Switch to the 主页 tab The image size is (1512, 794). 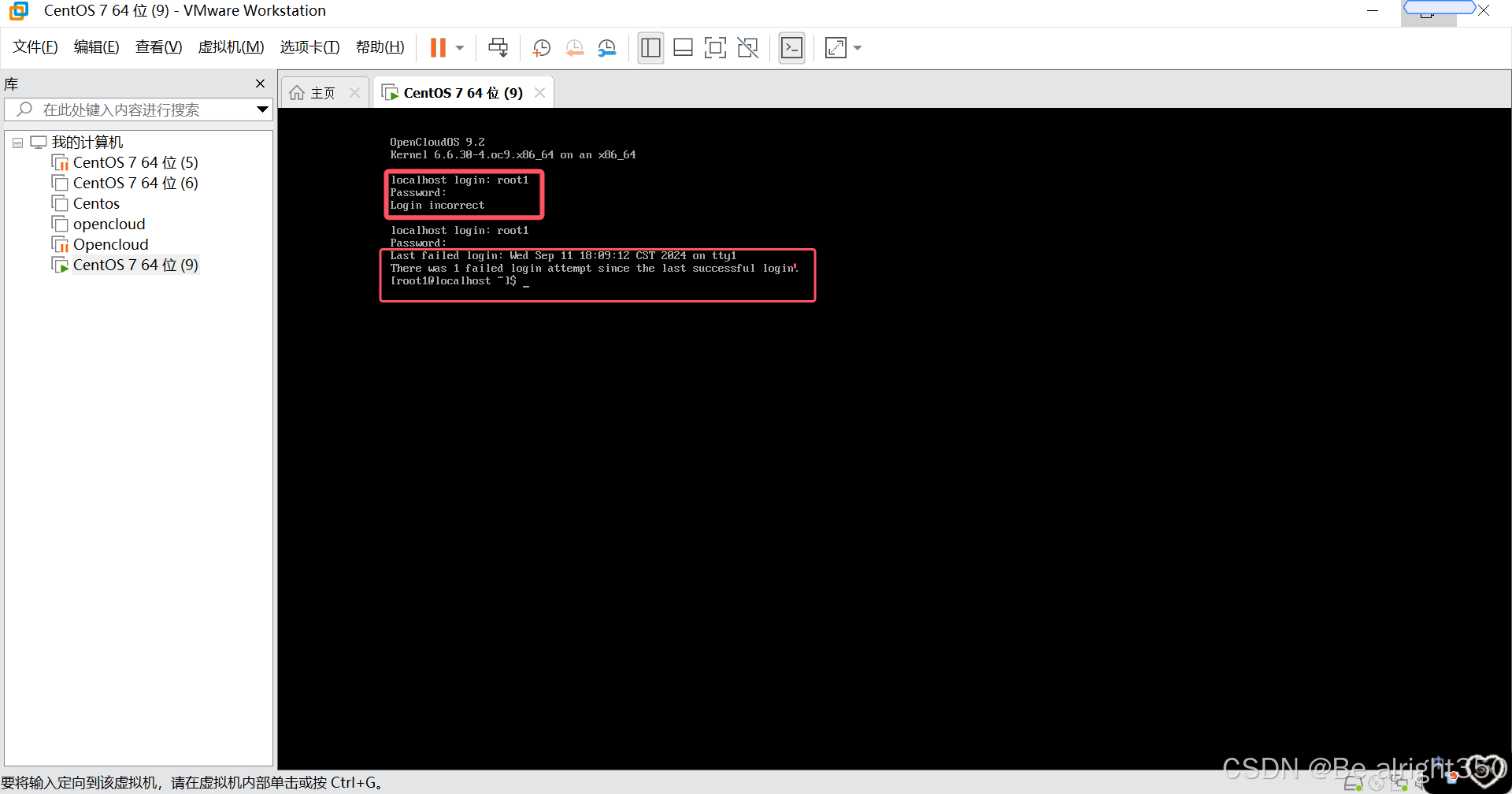(x=321, y=92)
